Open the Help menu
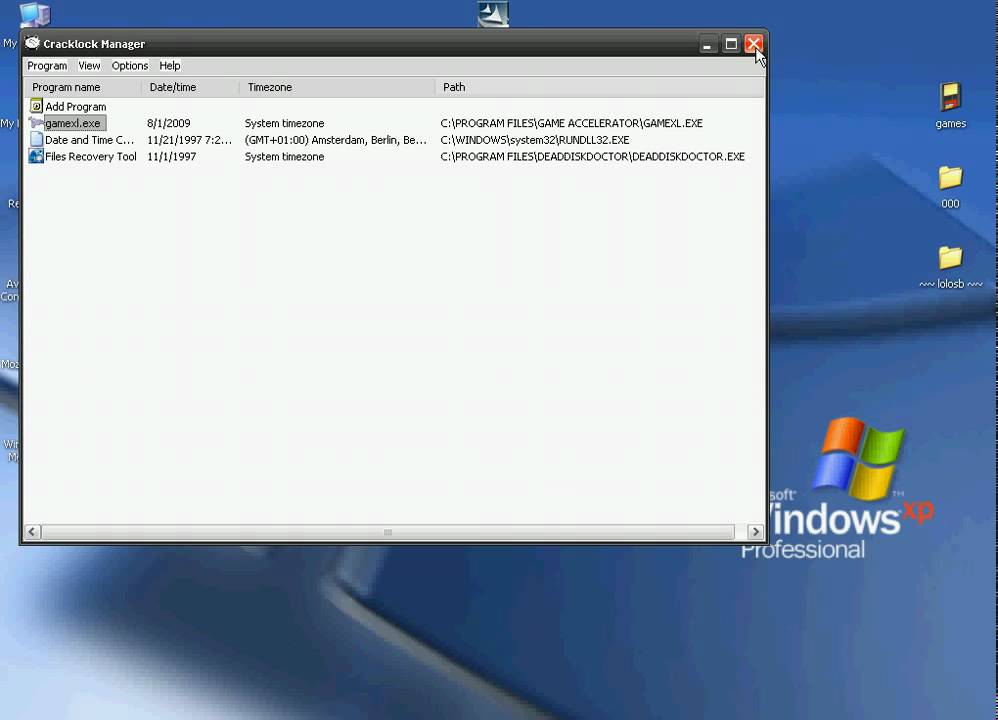The width and height of the screenshot is (998, 720). (x=169, y=66)
